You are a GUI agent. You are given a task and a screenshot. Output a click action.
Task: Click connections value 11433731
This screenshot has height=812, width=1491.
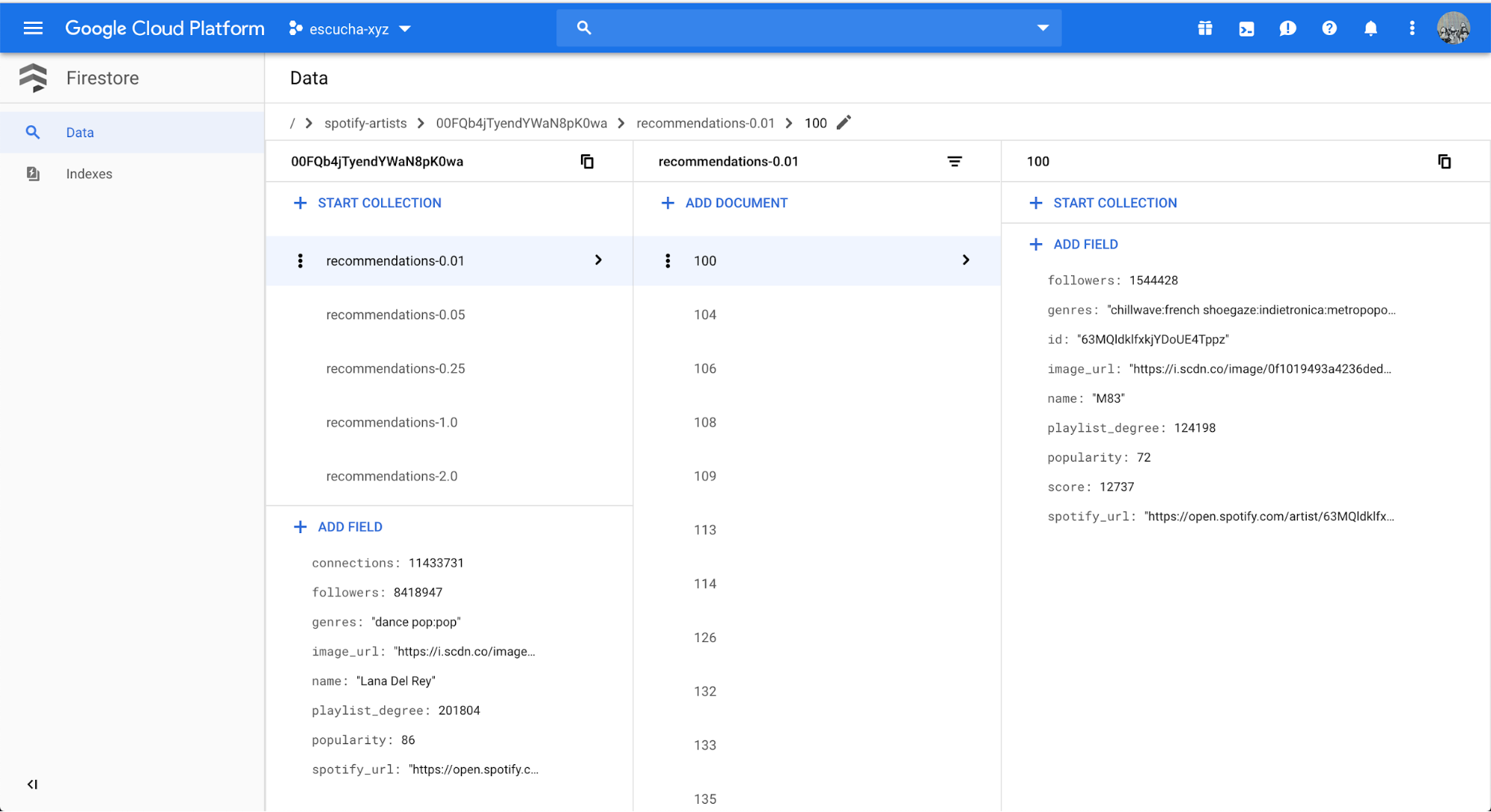coord(436,563)
